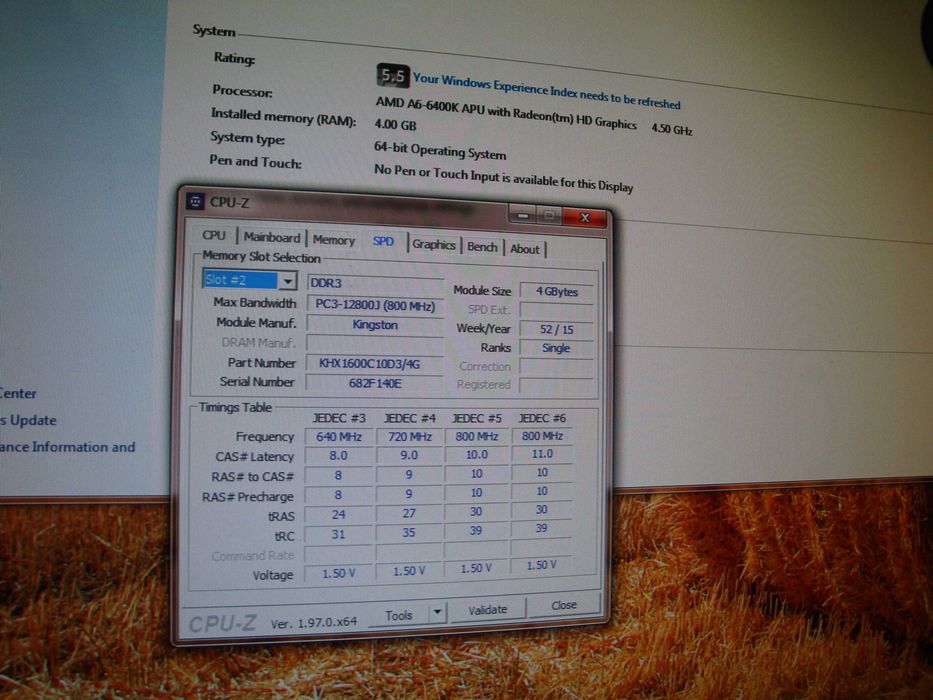Image resolution: width=933 pixels, height=700 pixels.
Task: Open the About tab
Action: [524, 249]
